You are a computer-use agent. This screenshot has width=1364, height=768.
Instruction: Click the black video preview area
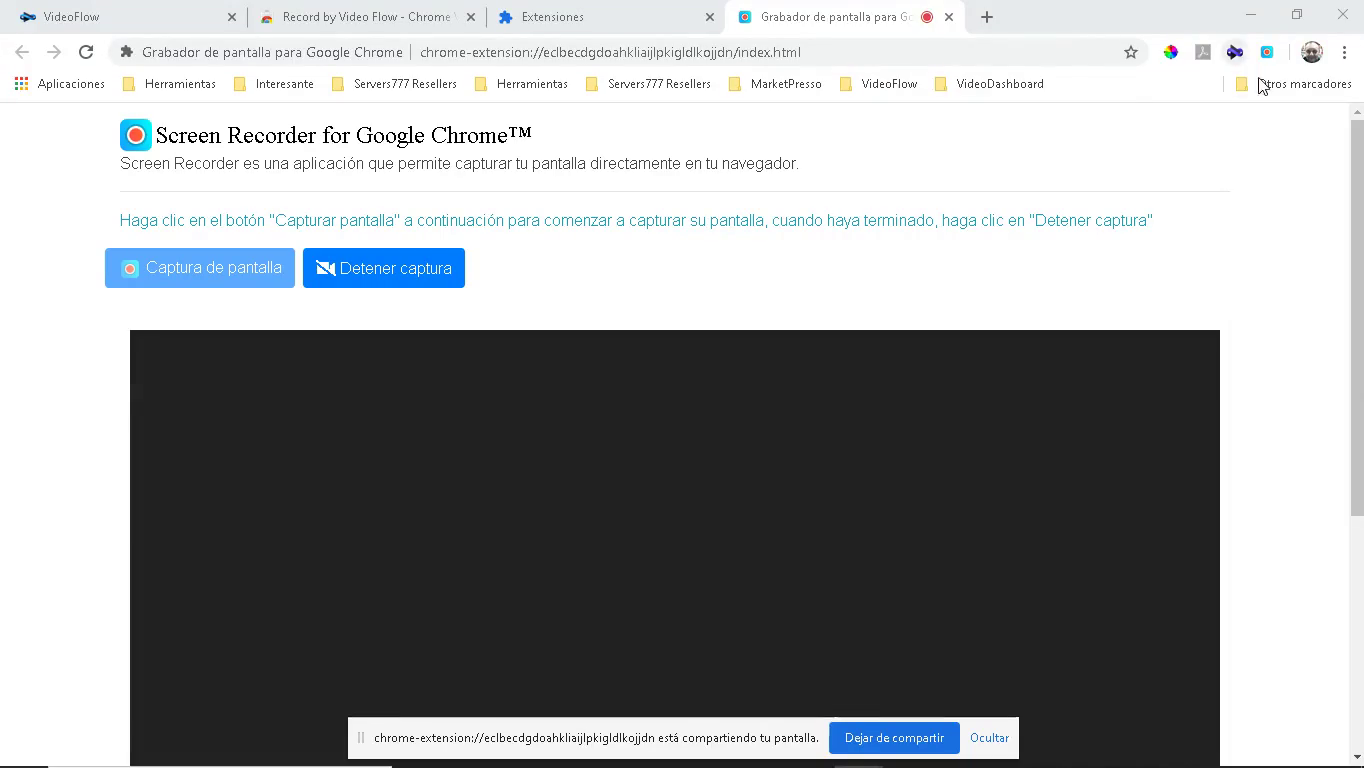click(675, 548)
